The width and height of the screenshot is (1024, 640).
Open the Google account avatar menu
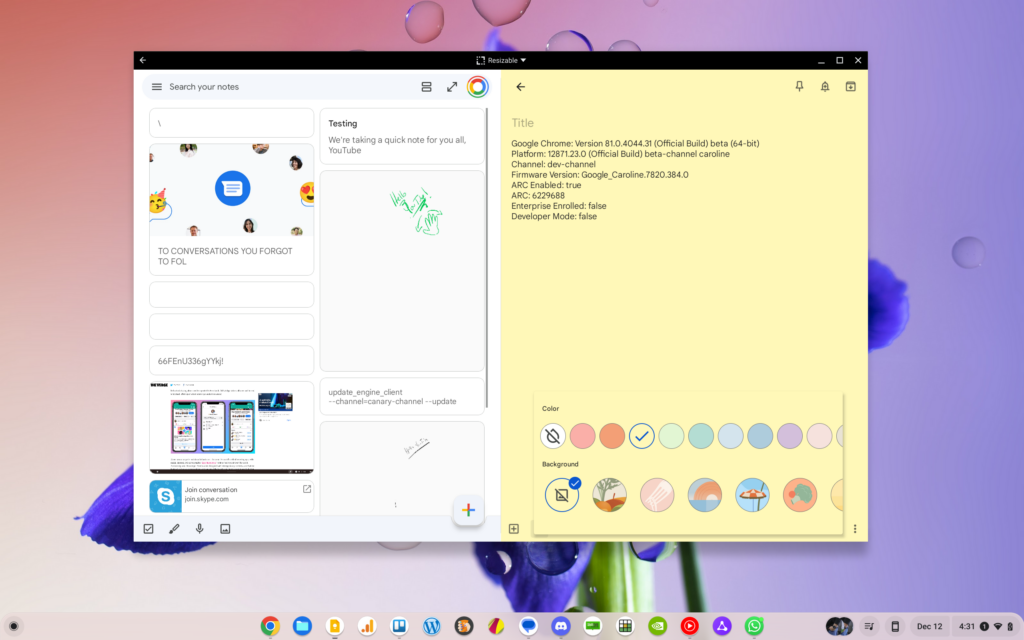(477, 86)
